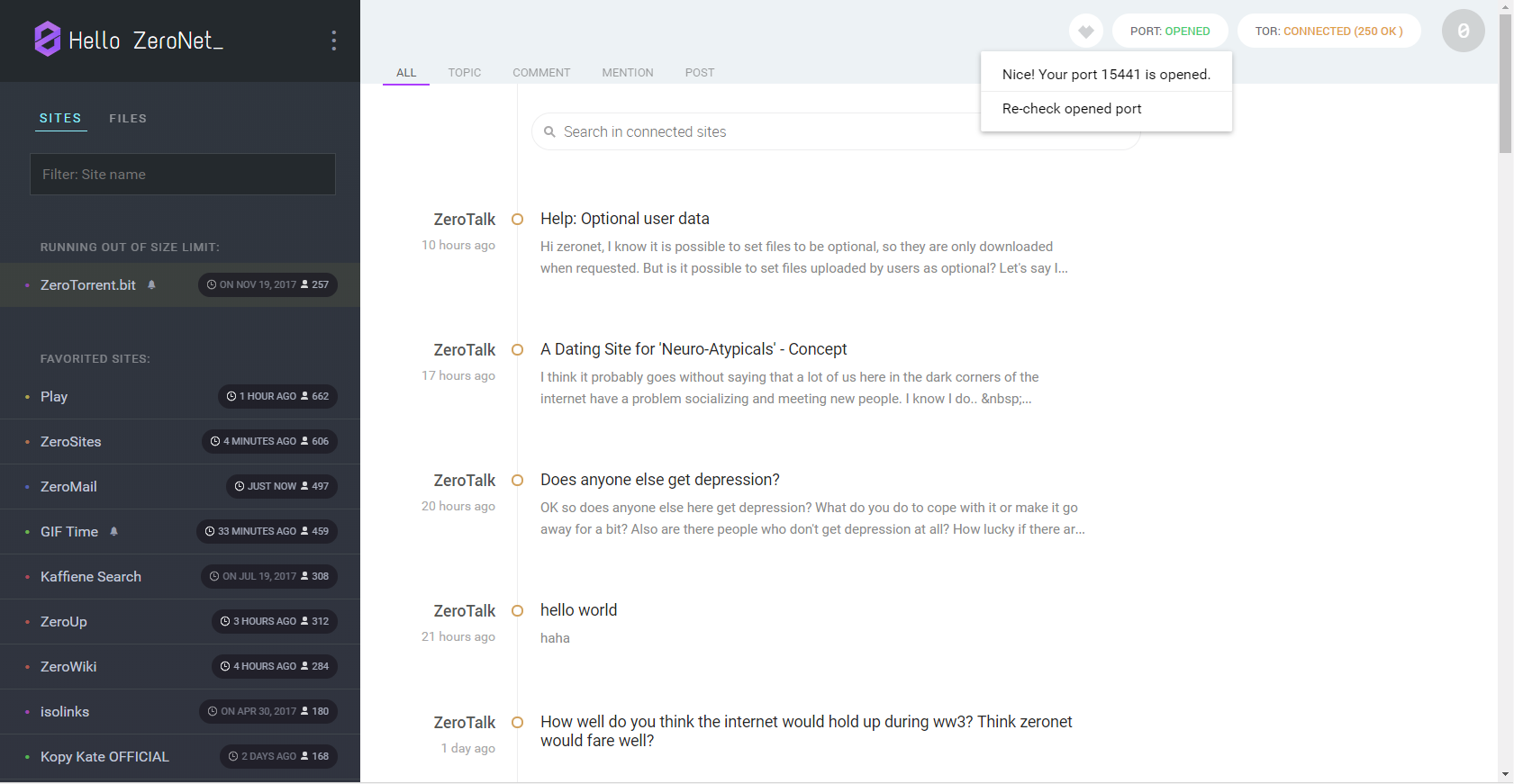1514x784 pixels.
Task: Click the magnifier icon in search bar
Action: 549,131
